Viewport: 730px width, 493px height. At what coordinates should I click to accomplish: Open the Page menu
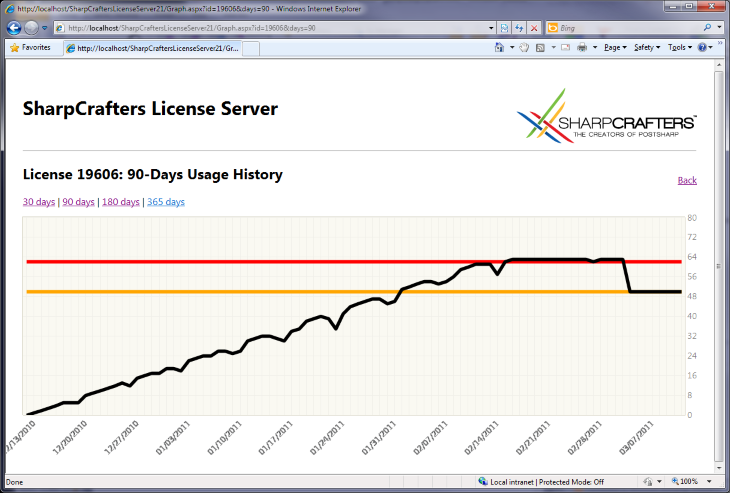coord(615,47)
